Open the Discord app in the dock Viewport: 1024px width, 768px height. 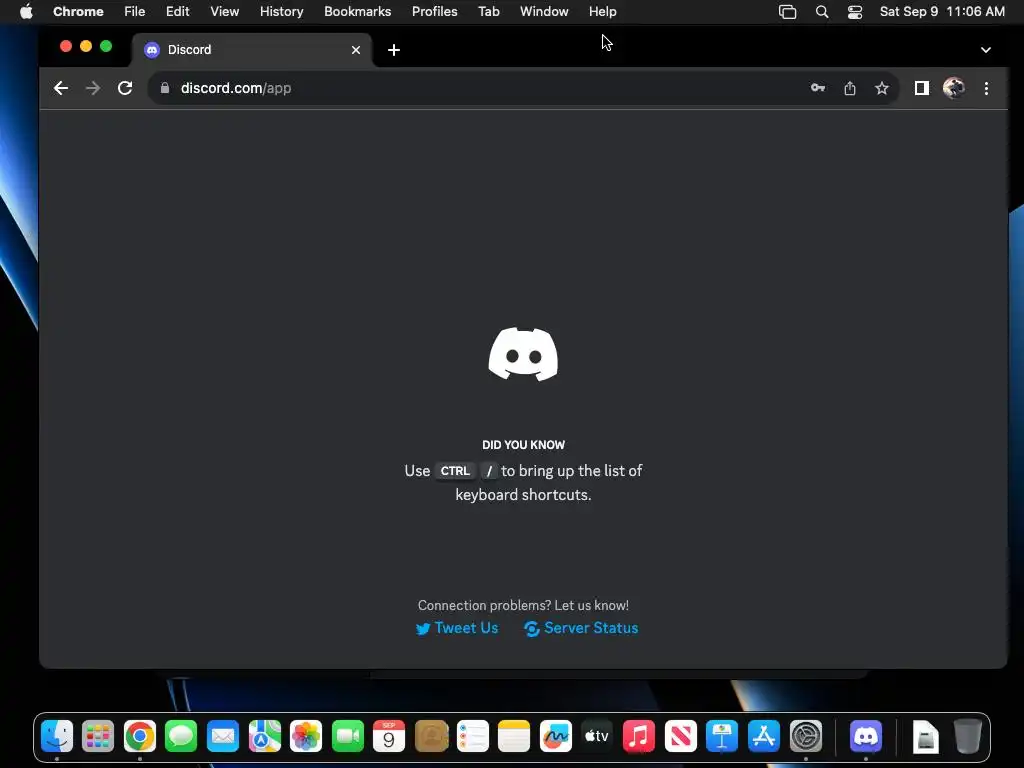coord(866,737)
